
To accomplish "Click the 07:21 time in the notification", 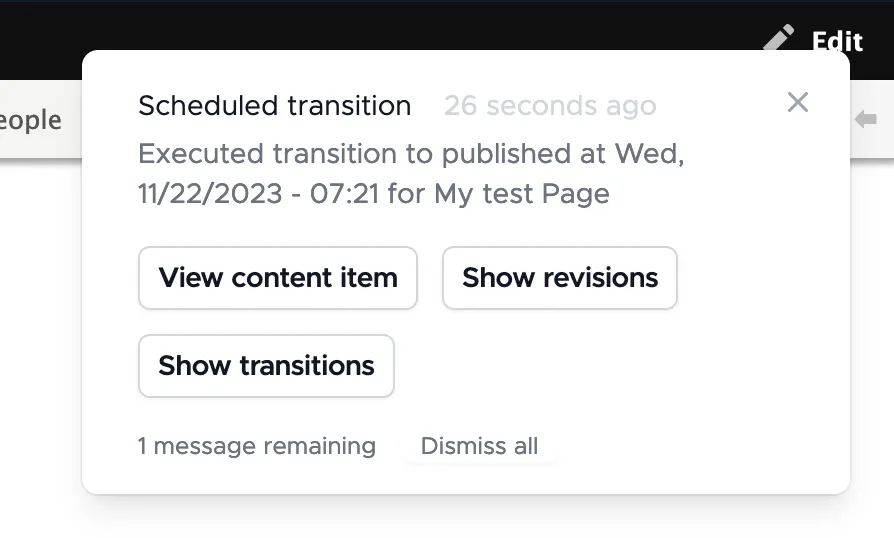I will click(x=344, y=194).
